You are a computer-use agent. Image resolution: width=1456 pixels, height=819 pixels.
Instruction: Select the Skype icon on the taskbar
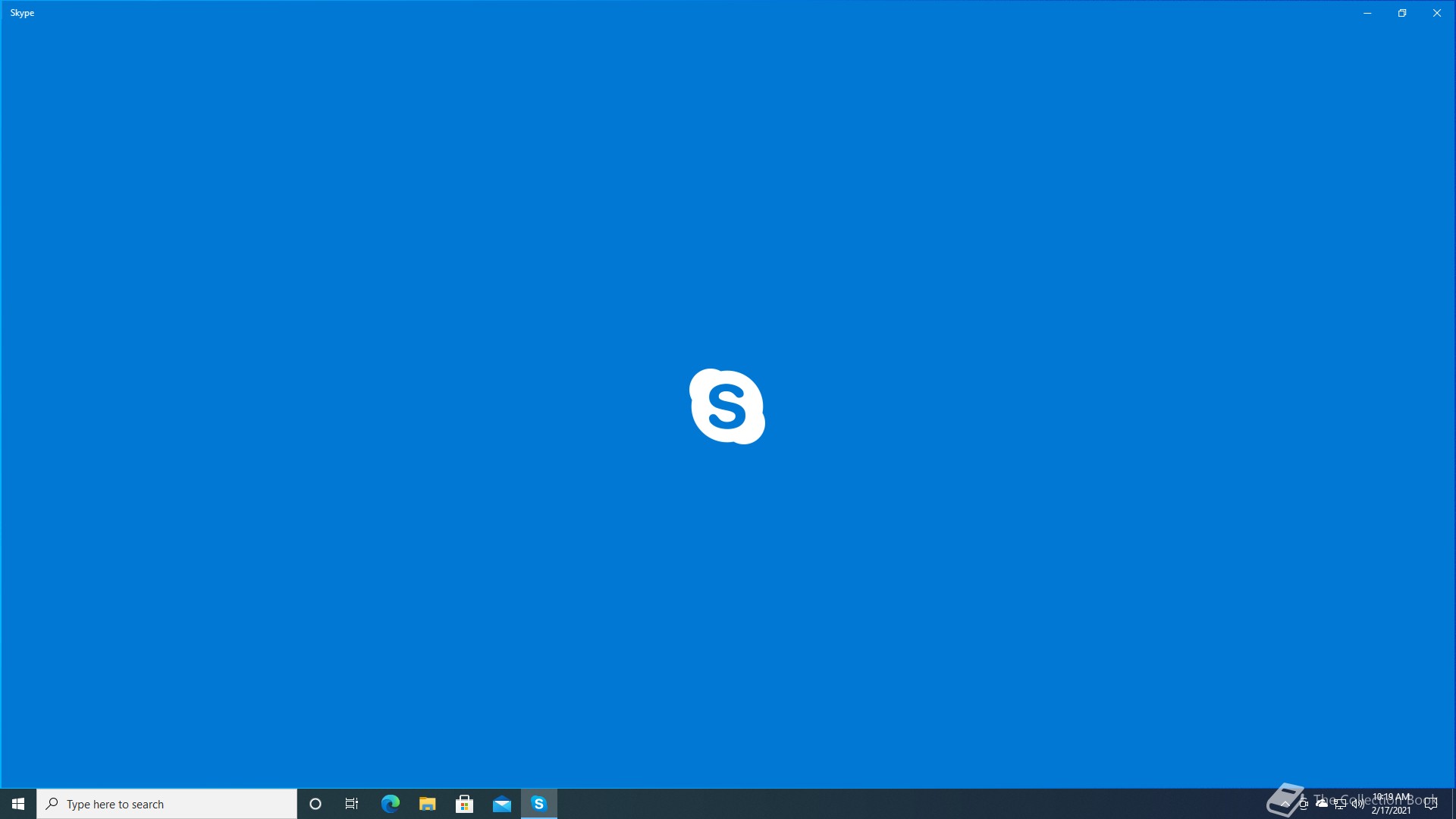click(539, 804)
